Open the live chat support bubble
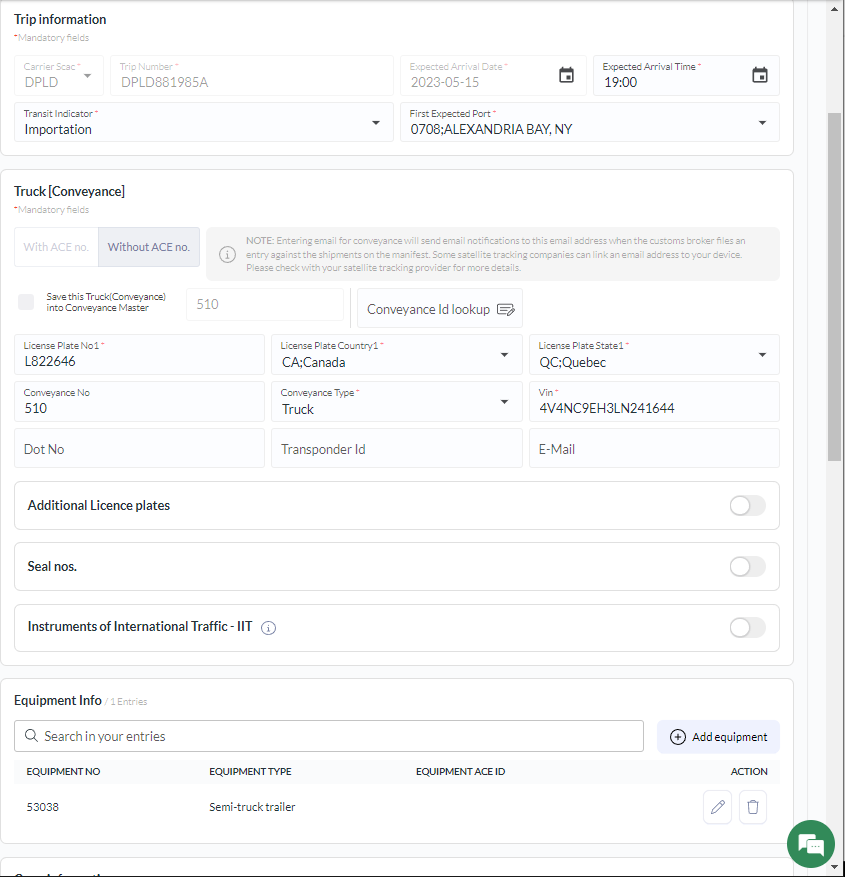 [810, 845]
